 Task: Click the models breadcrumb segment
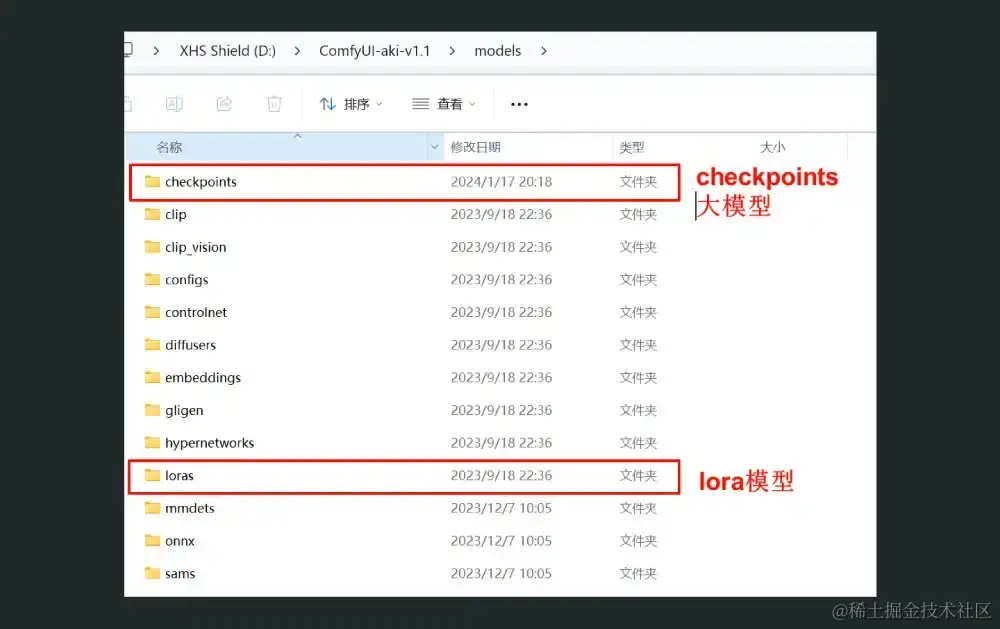497,50
